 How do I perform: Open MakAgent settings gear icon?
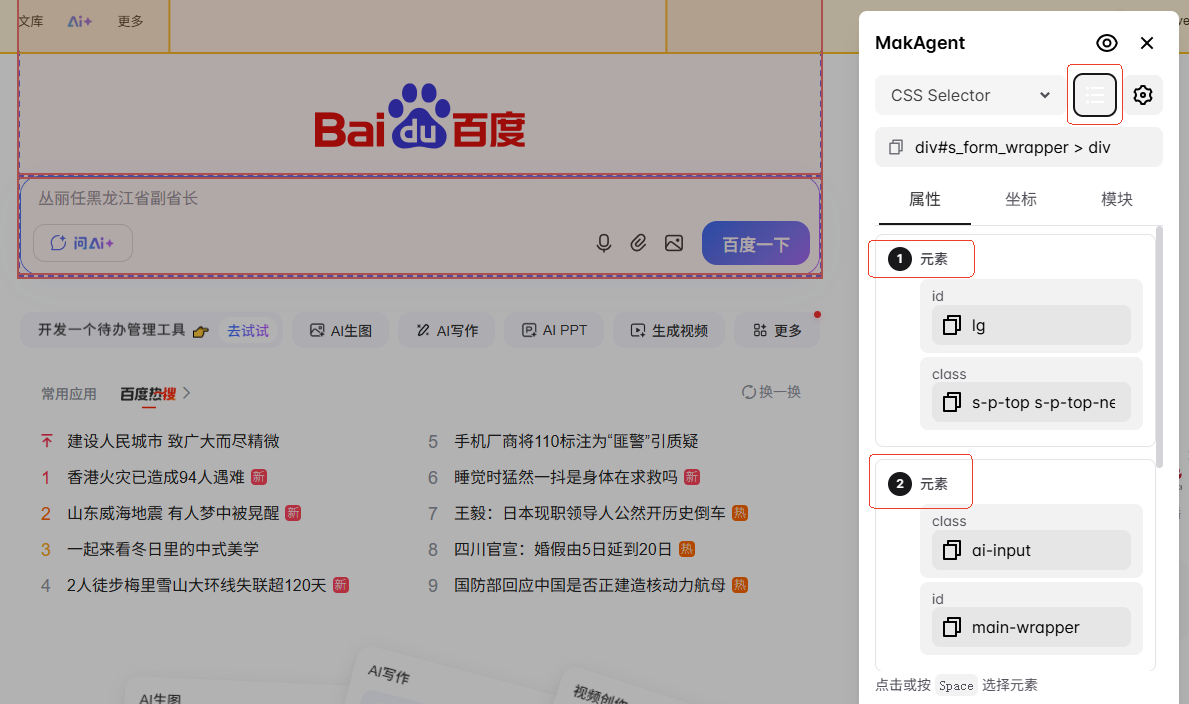pos(1143,95)
